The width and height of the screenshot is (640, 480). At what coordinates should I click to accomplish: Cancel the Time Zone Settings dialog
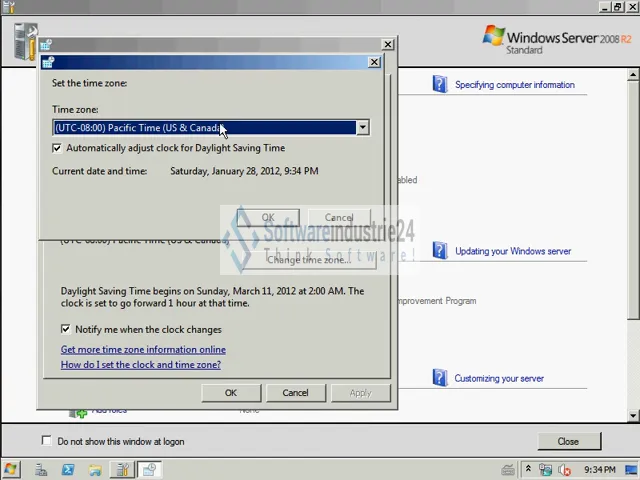click(x=338, y=218)
